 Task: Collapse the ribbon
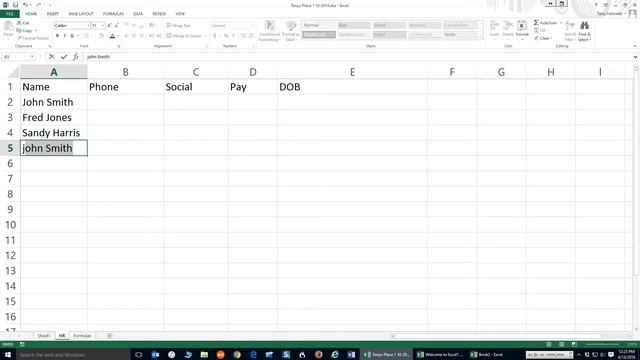click(x=635, y=46)
